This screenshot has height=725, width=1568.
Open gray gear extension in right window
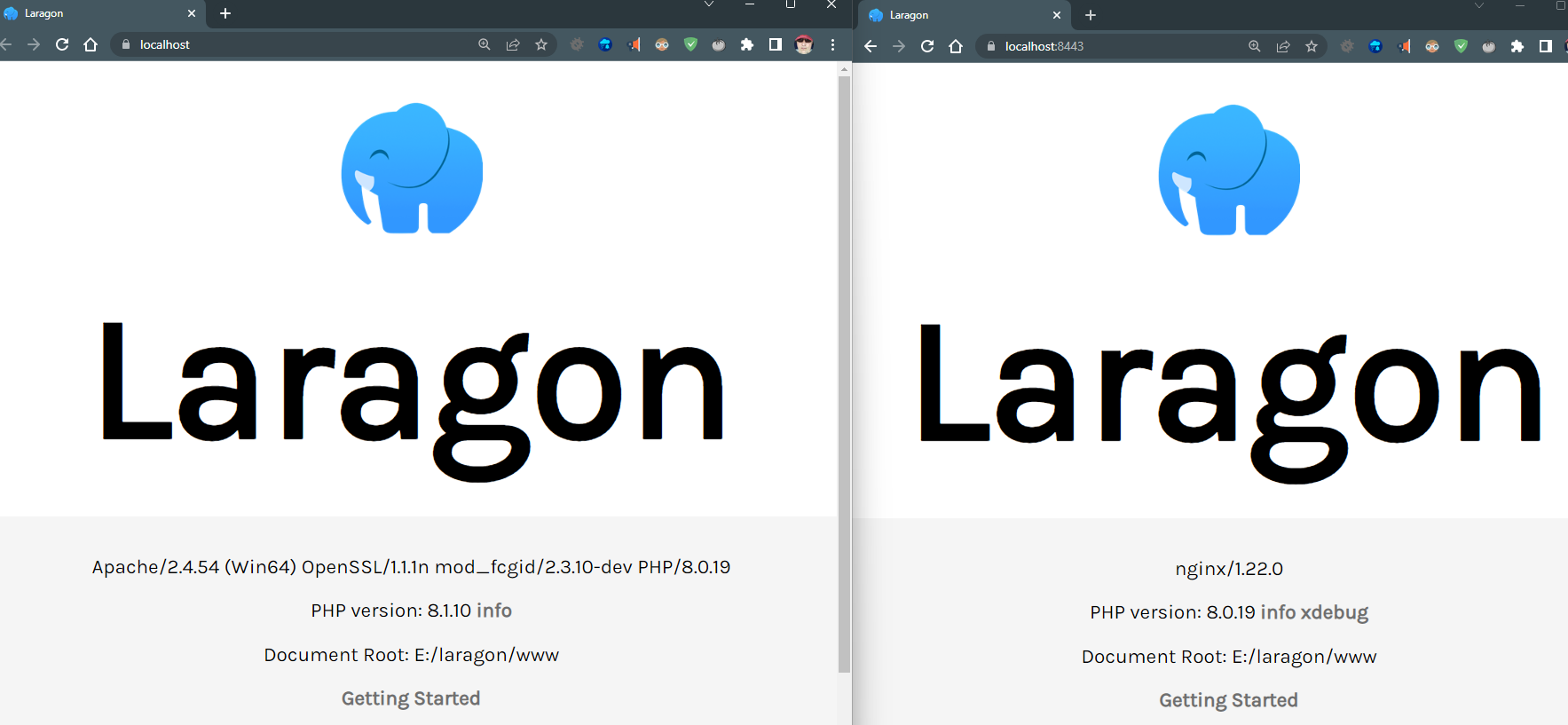pos(1347,46)
